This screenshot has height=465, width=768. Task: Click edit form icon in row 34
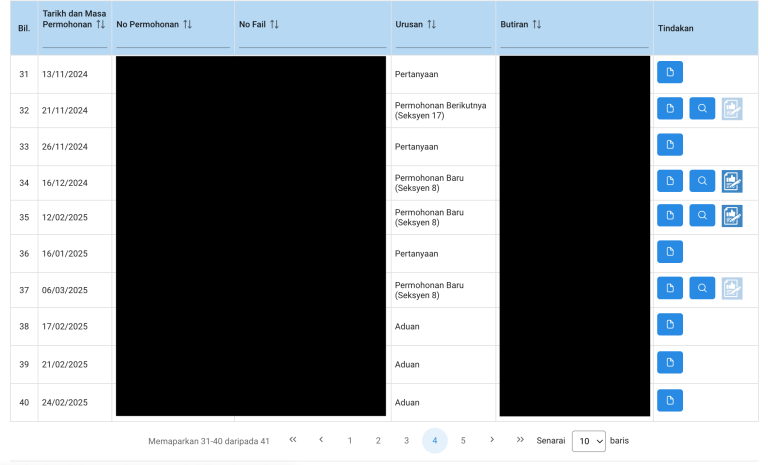pos(732,181)
